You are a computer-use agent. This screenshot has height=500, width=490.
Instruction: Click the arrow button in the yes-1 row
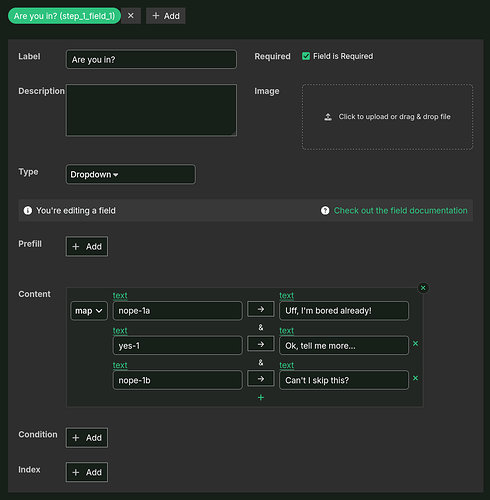click(x=261, y=344)
